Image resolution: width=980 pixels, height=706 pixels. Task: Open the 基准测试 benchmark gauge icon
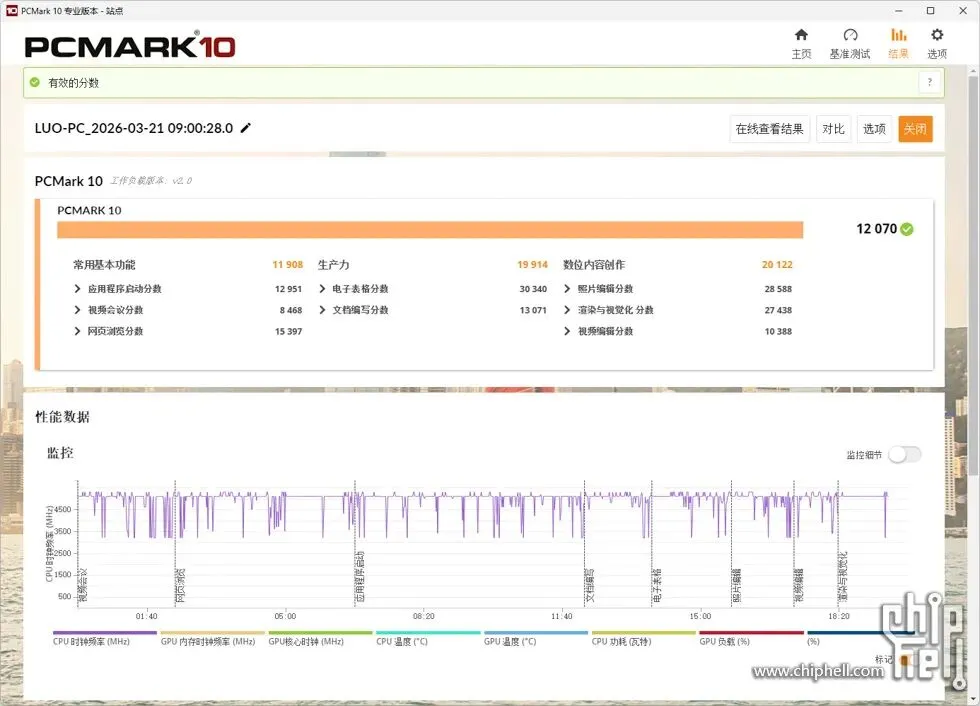point(850,35)
